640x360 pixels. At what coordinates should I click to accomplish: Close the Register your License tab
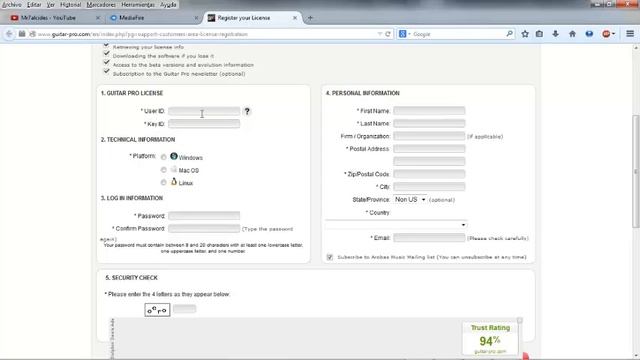click(295, 18)
